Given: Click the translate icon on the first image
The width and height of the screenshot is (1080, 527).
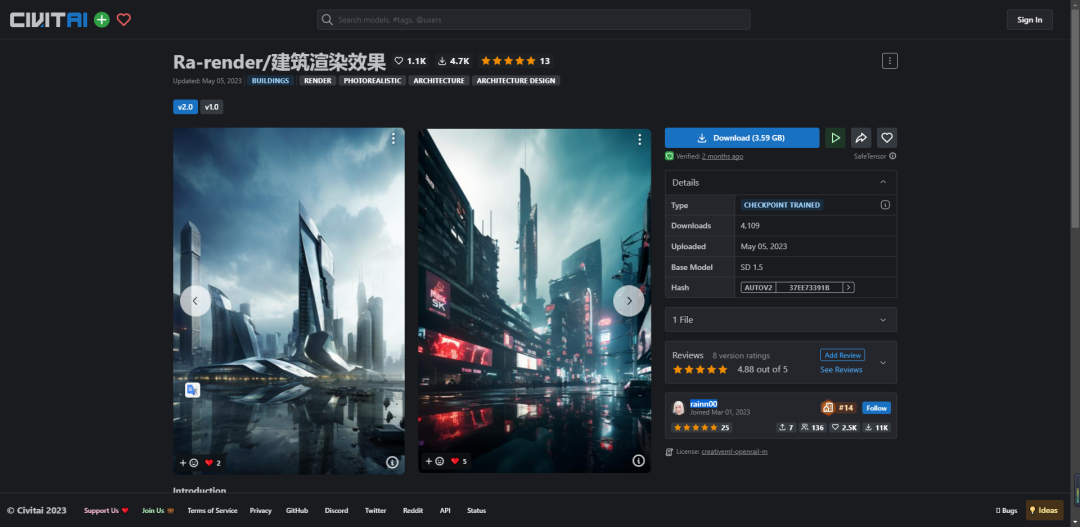Looking at the screenshot, I should click(x=192, y=390).
